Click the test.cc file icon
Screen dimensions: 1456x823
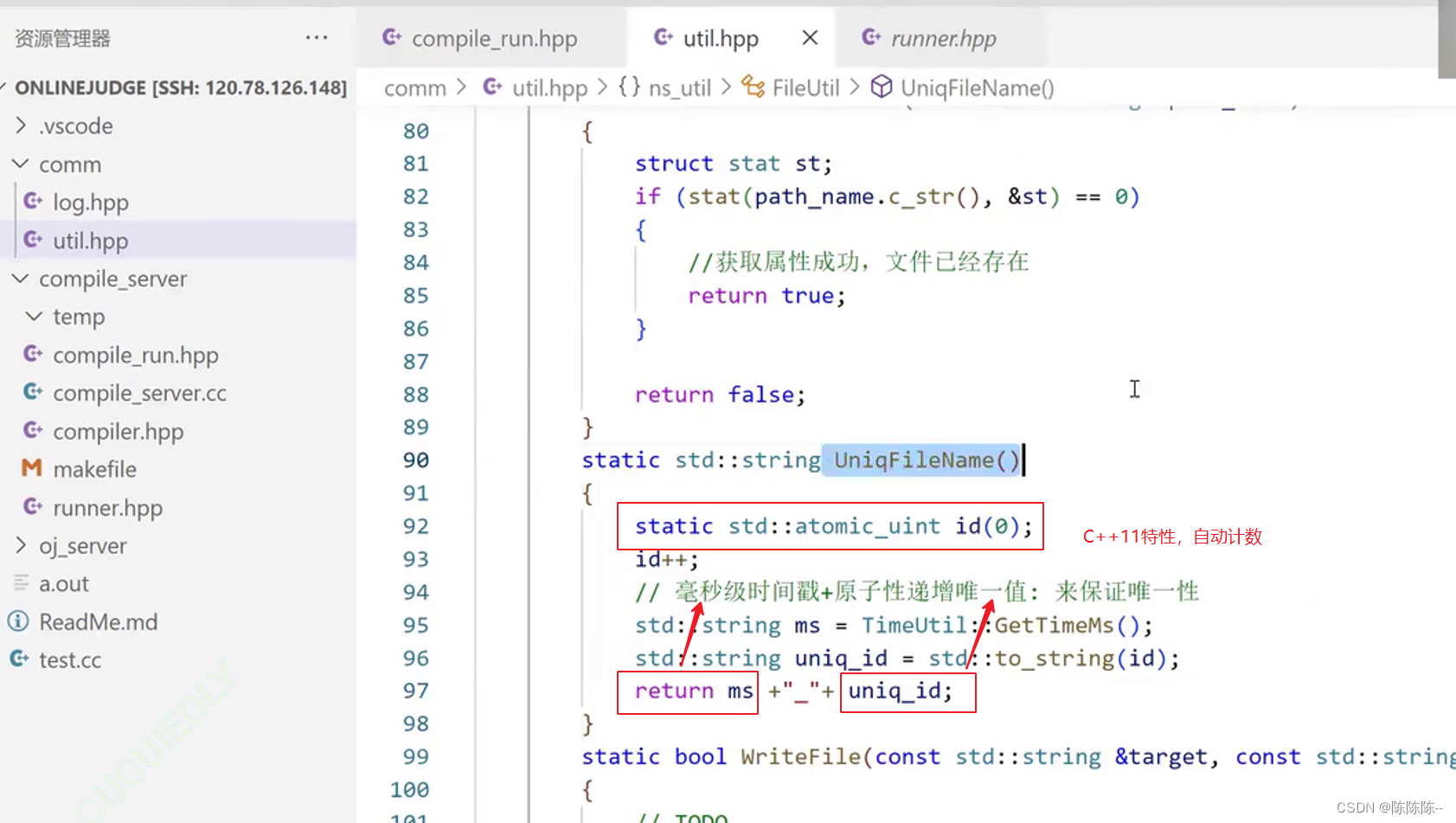pyautogui.click(x=19, y=659)
